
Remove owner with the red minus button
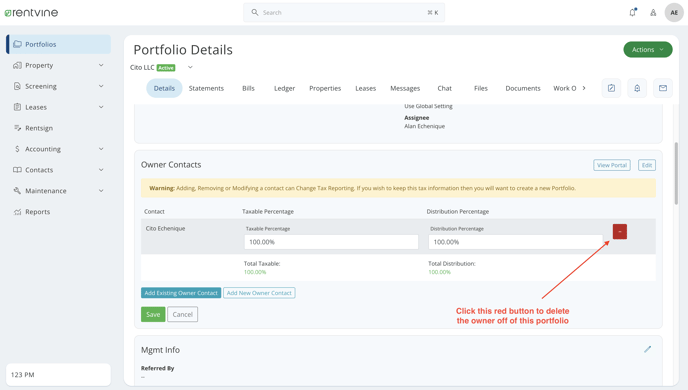pos(620,232)
